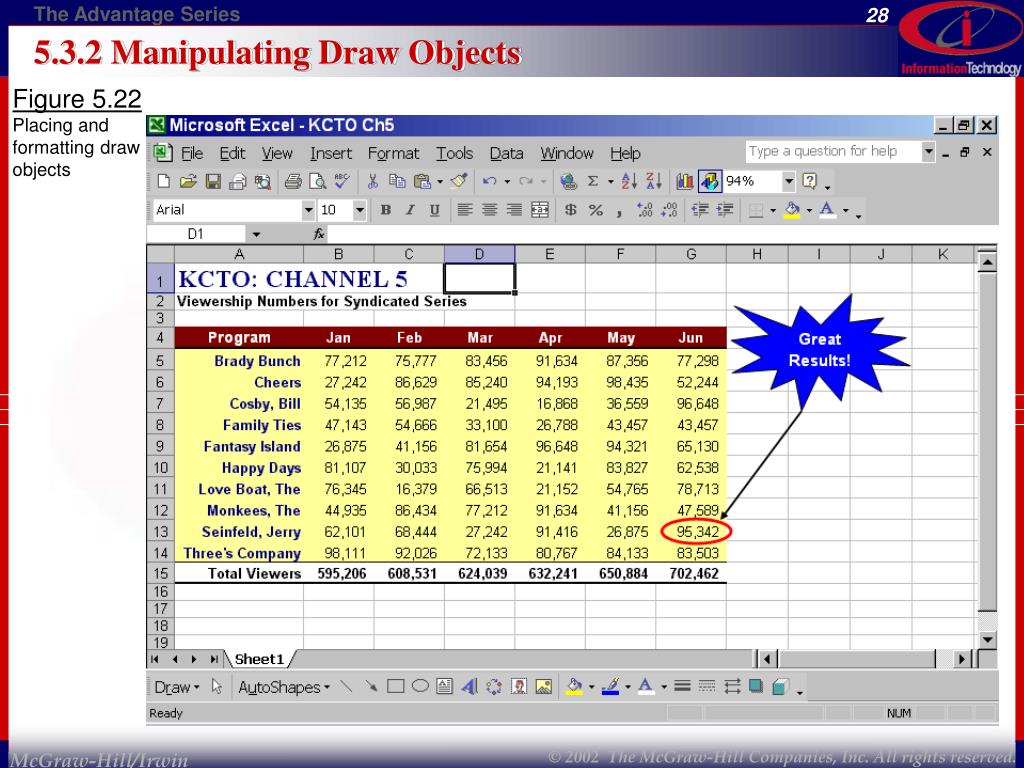Toggle the Drawing toolbar button
1024x768 pixels.
pos(709,181)
